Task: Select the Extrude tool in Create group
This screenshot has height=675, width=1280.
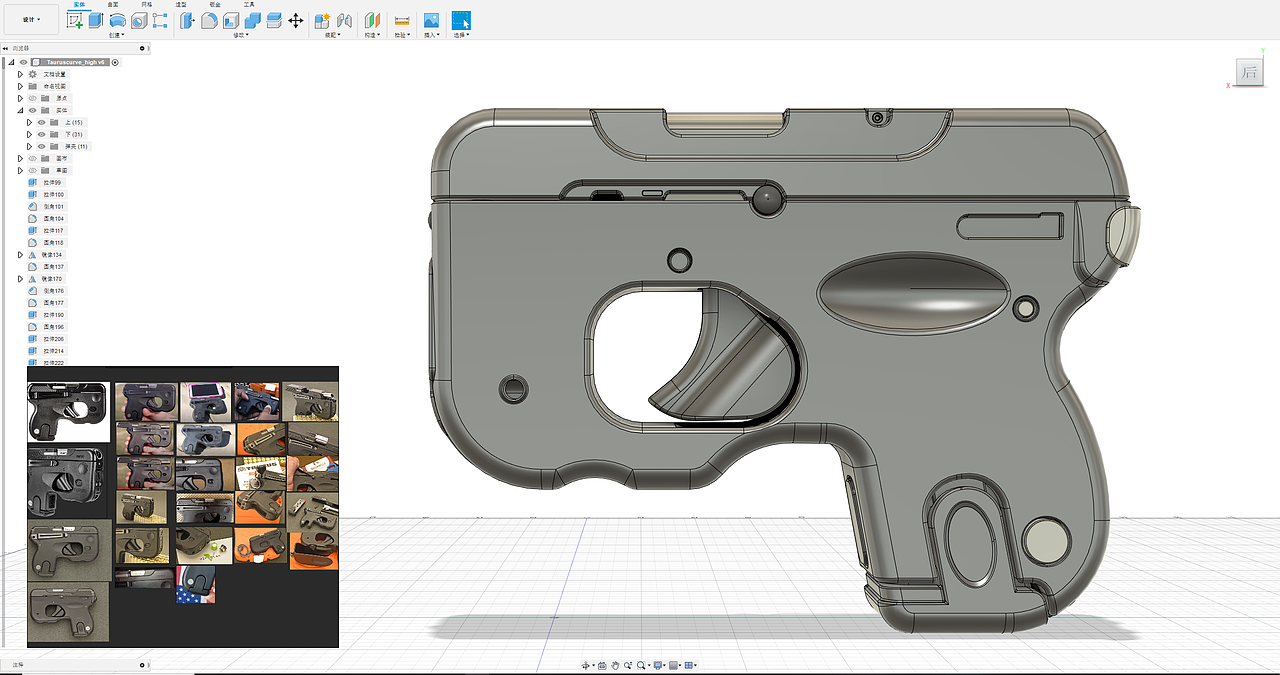Action: point(96,20)
